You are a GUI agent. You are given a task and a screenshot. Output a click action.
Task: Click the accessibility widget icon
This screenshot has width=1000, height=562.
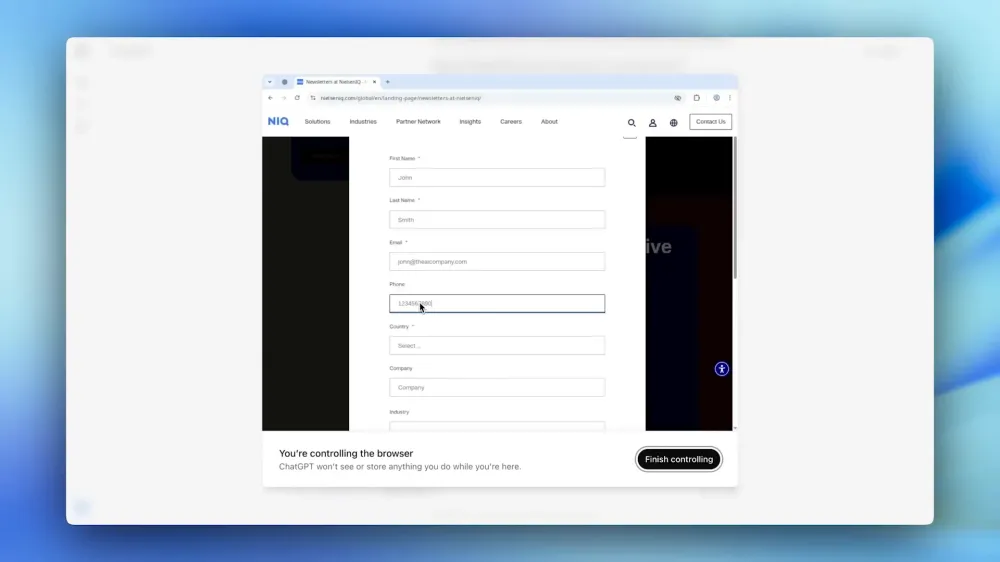pos(721,369)
